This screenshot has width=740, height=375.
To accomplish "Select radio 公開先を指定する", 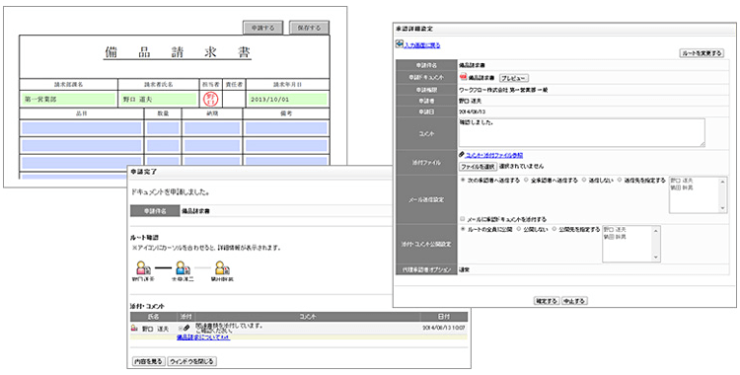I will coord(554,229).
